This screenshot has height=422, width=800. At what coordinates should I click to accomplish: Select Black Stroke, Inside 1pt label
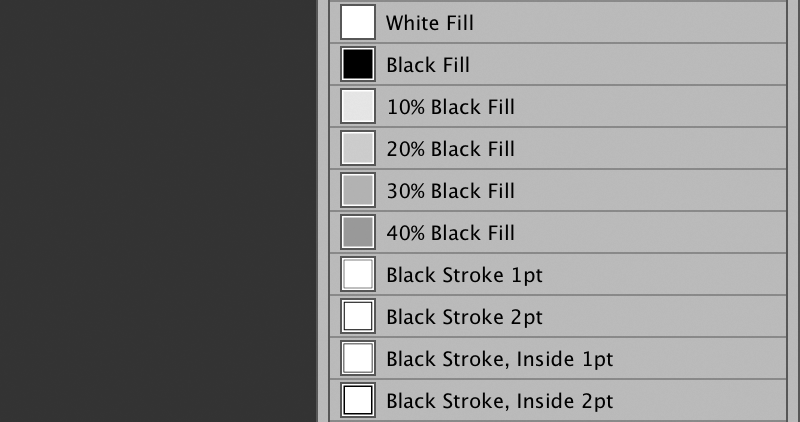coord(499,359)
